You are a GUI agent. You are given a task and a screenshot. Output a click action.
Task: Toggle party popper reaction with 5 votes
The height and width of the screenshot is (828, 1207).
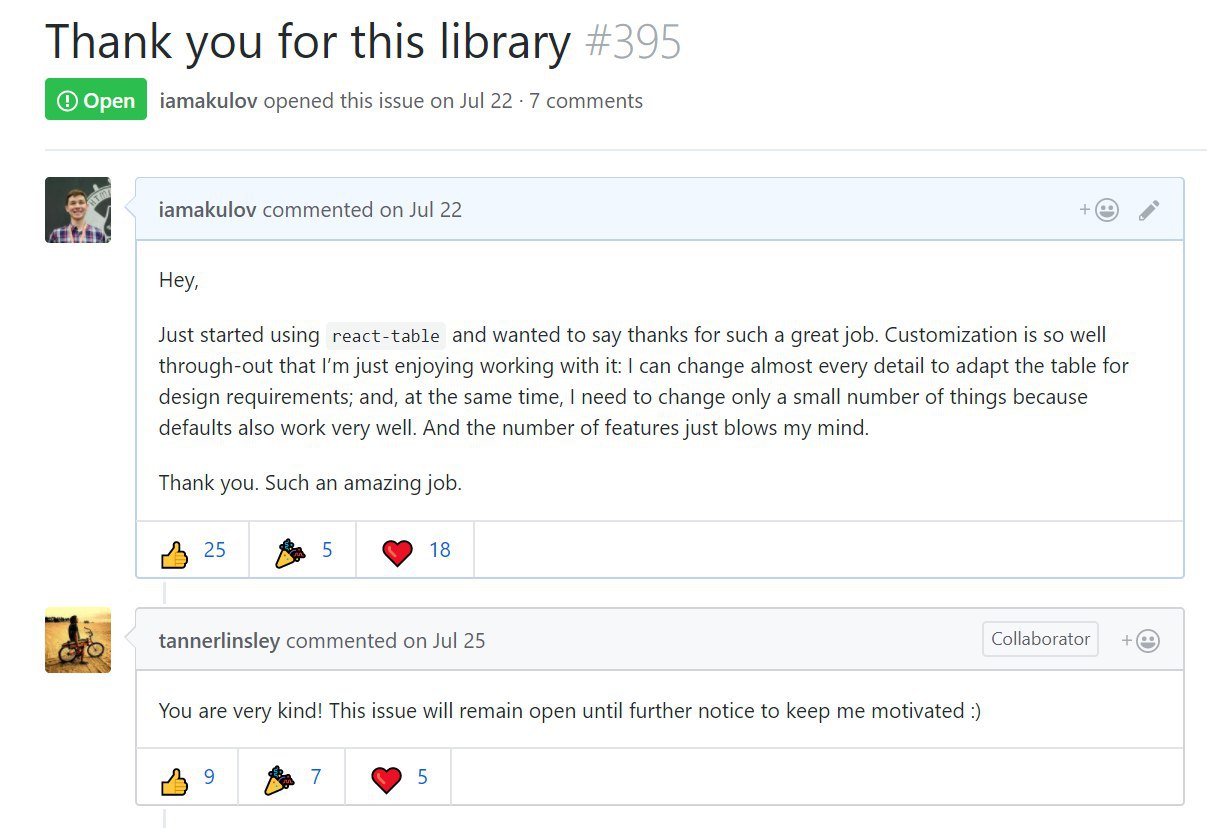(303, 550)
